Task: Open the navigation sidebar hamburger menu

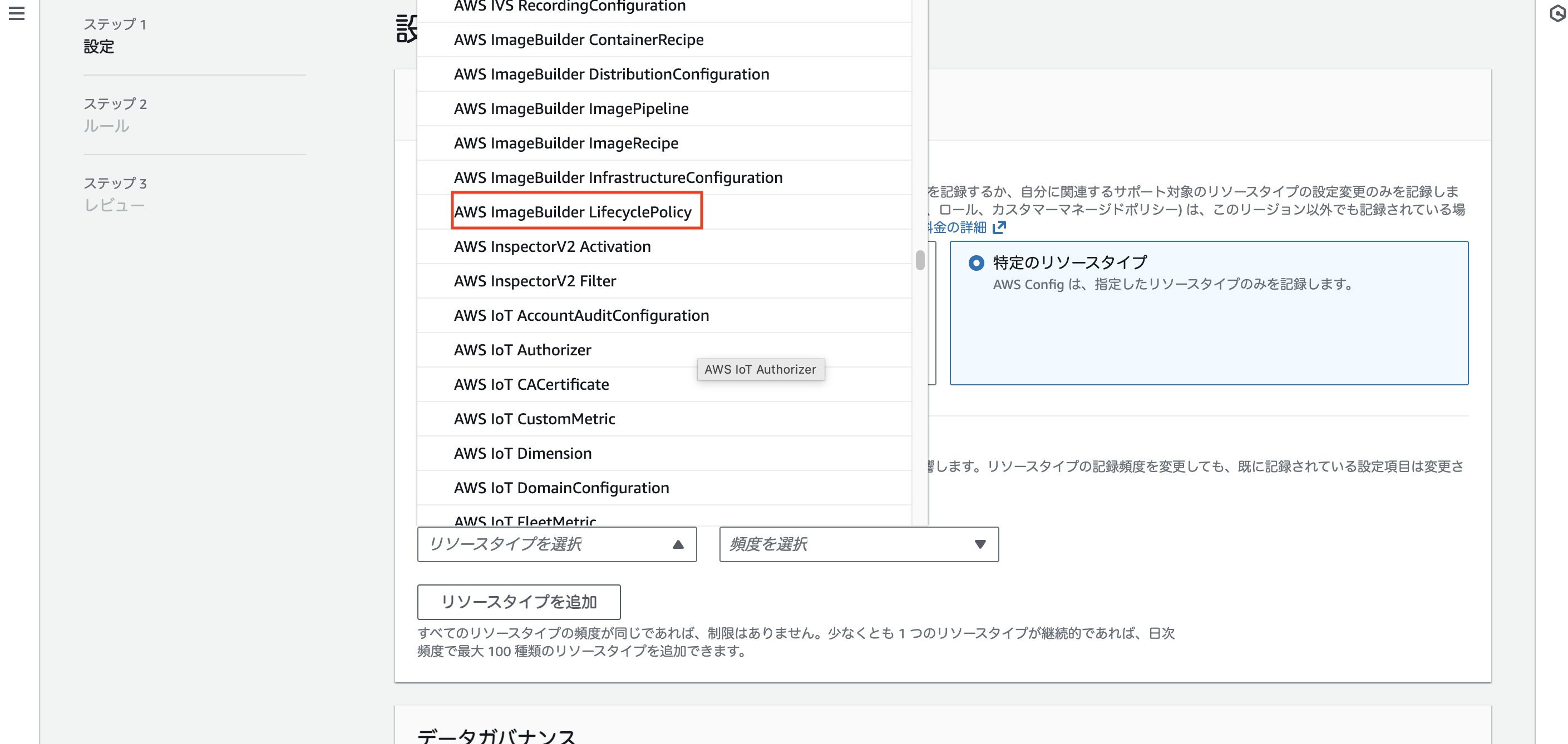Action: pyautogui.click(x=17, y=14)
